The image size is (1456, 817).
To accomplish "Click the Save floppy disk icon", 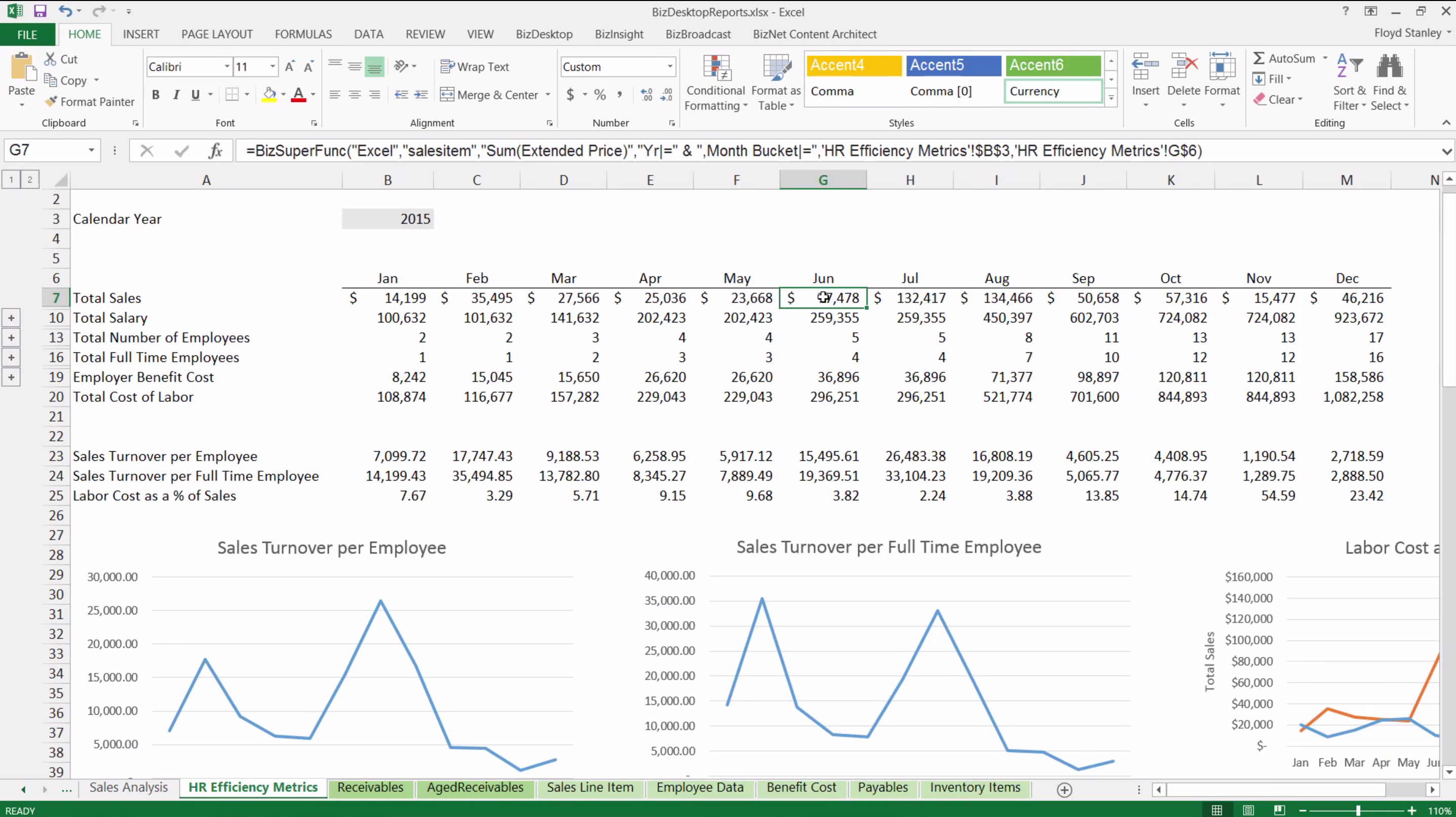I will click(40, 11).
